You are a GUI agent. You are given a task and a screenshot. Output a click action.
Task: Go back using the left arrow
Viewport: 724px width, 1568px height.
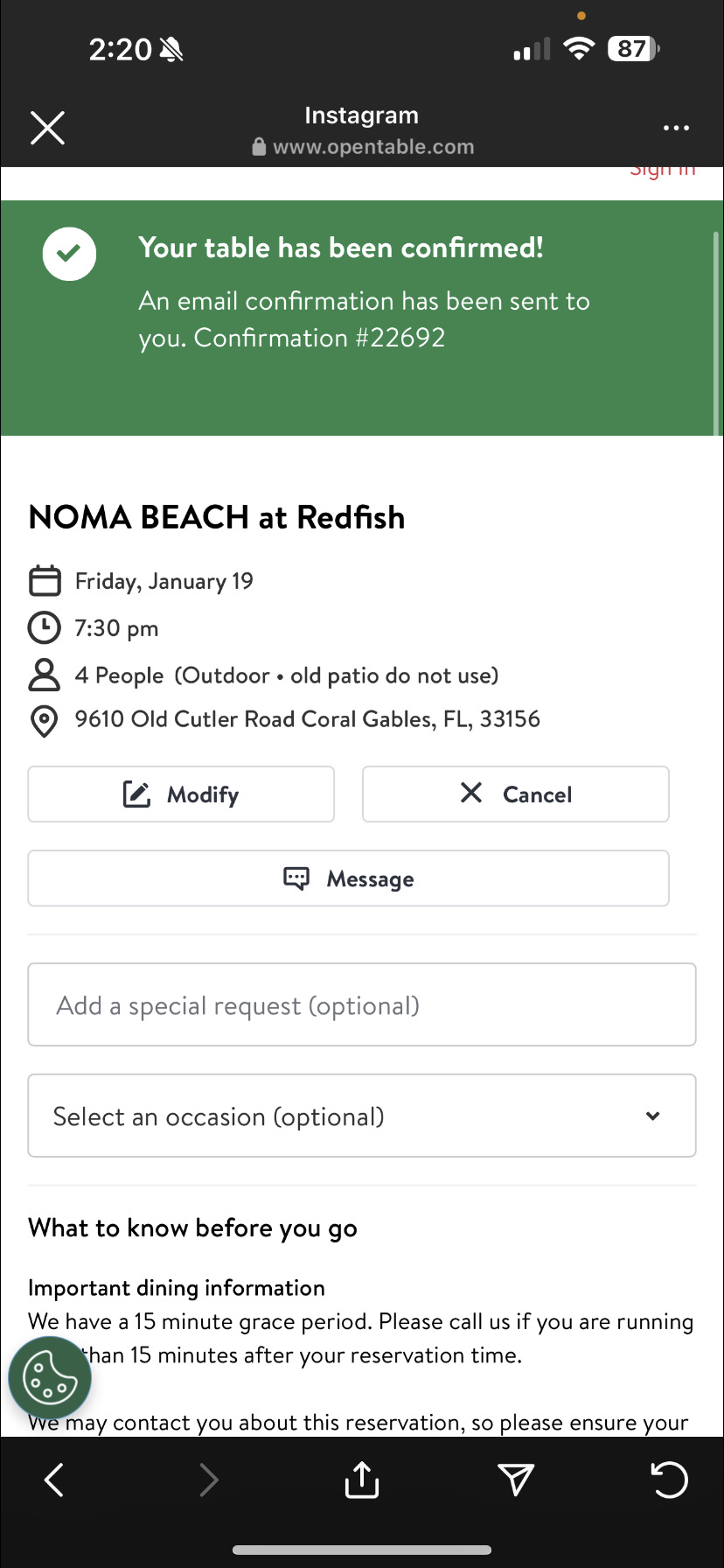pos(54,1480)
